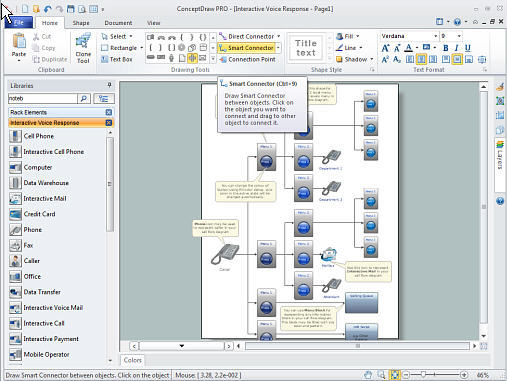Toggle Underline text formatting
The width and height of the screenshot is (507, 381).
468,48
